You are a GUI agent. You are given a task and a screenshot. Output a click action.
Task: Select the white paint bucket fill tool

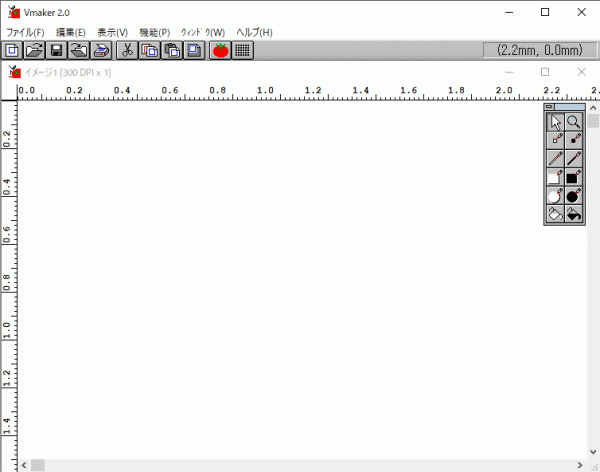(556, 214)
